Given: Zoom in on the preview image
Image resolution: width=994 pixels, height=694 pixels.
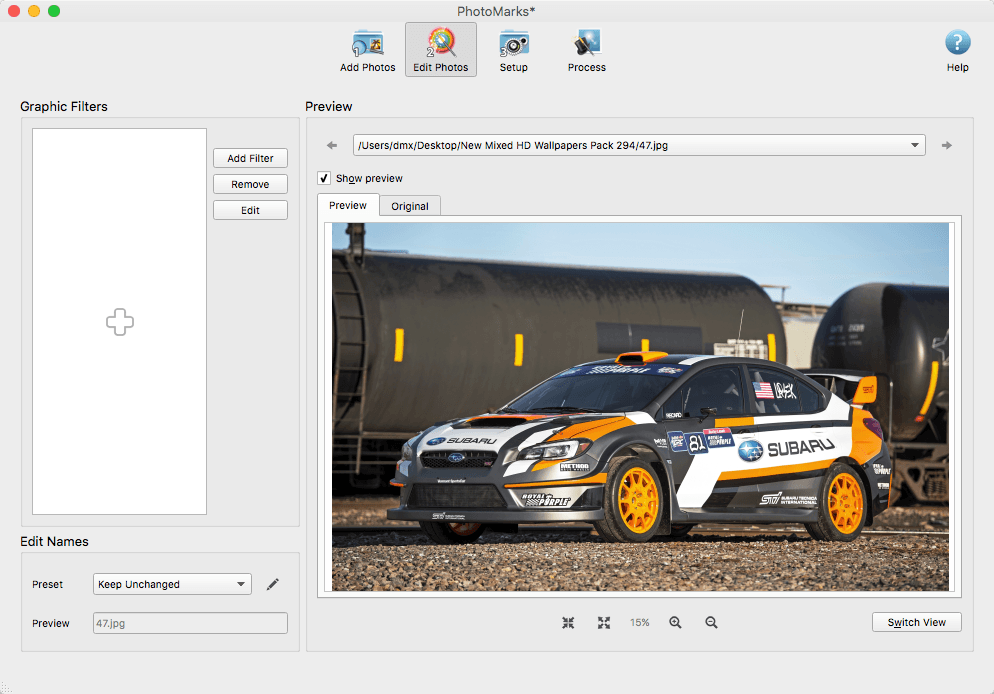Looking at the screenshot, I should coord(675,622).
